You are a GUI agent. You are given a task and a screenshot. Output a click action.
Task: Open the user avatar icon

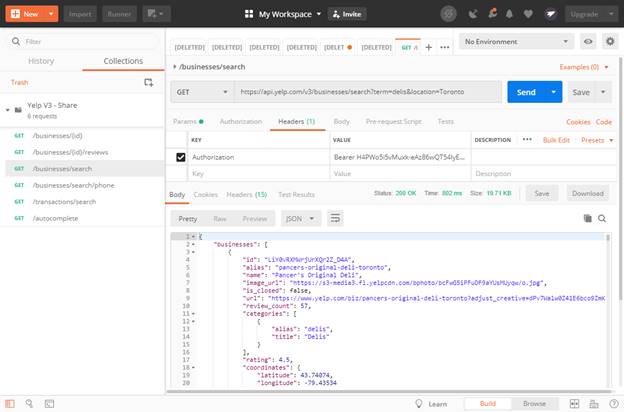[x=551, y=14]
